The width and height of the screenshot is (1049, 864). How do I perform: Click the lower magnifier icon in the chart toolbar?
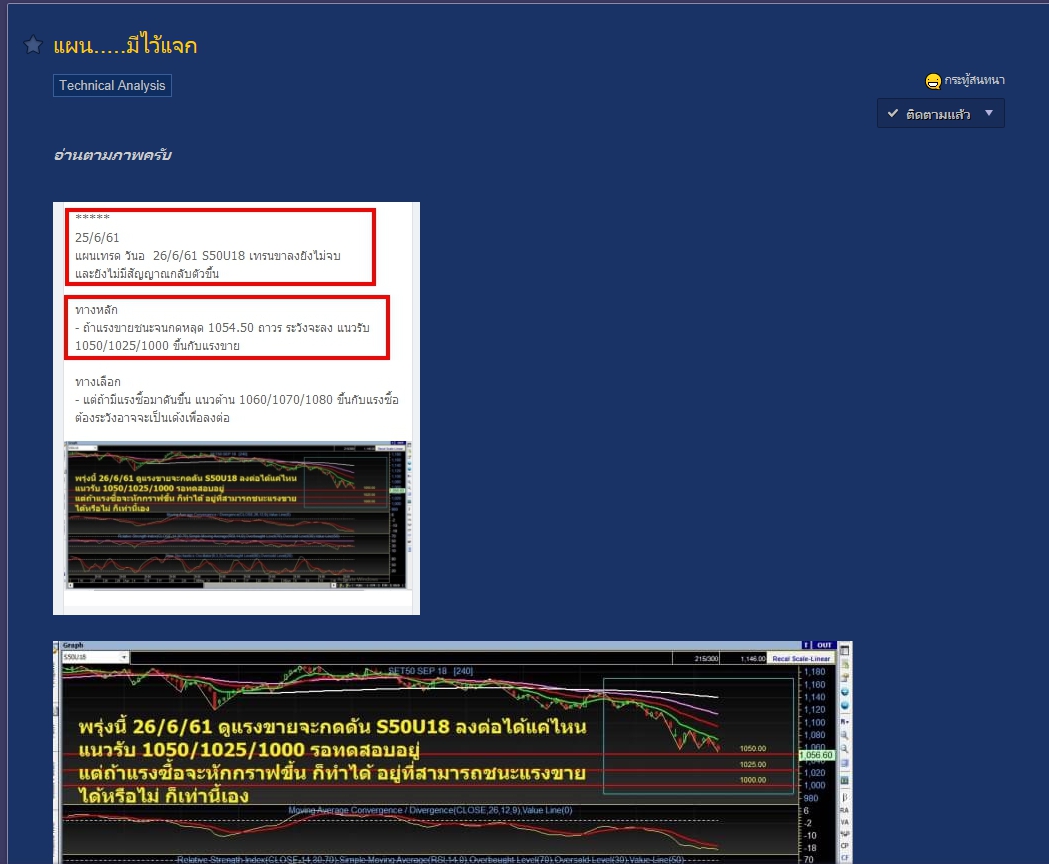[x=844, y=748]
